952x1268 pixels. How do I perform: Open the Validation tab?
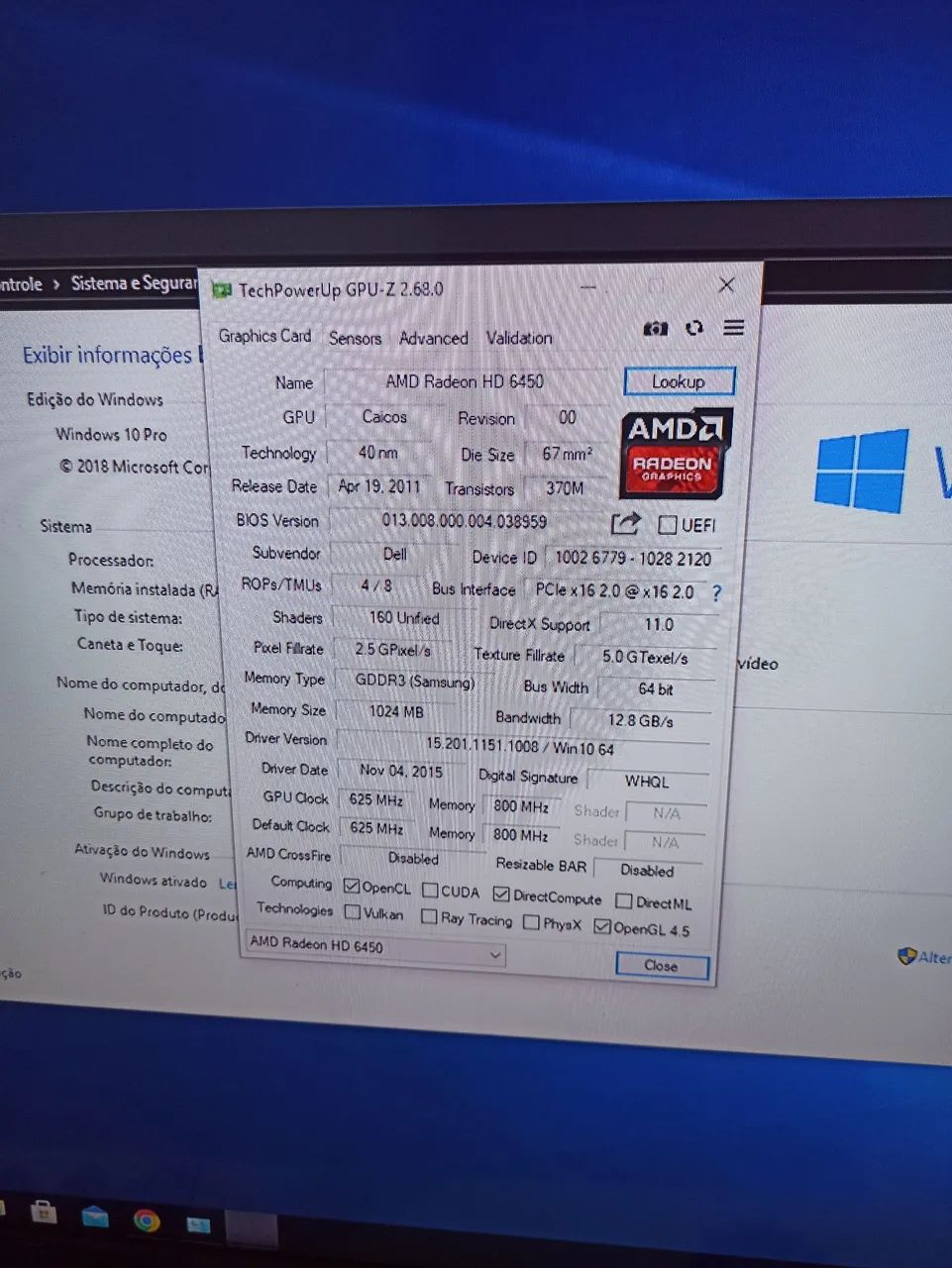coord(519,338)
